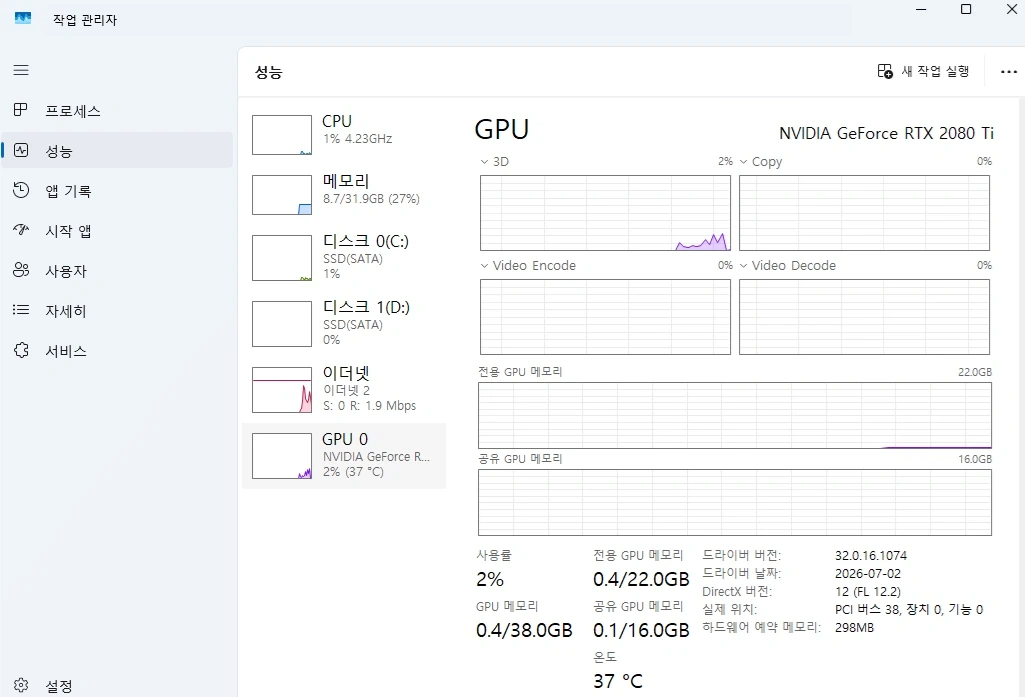
Task: Open 시작 앱 (Startup apps) icon
Action: click(21, 230)
